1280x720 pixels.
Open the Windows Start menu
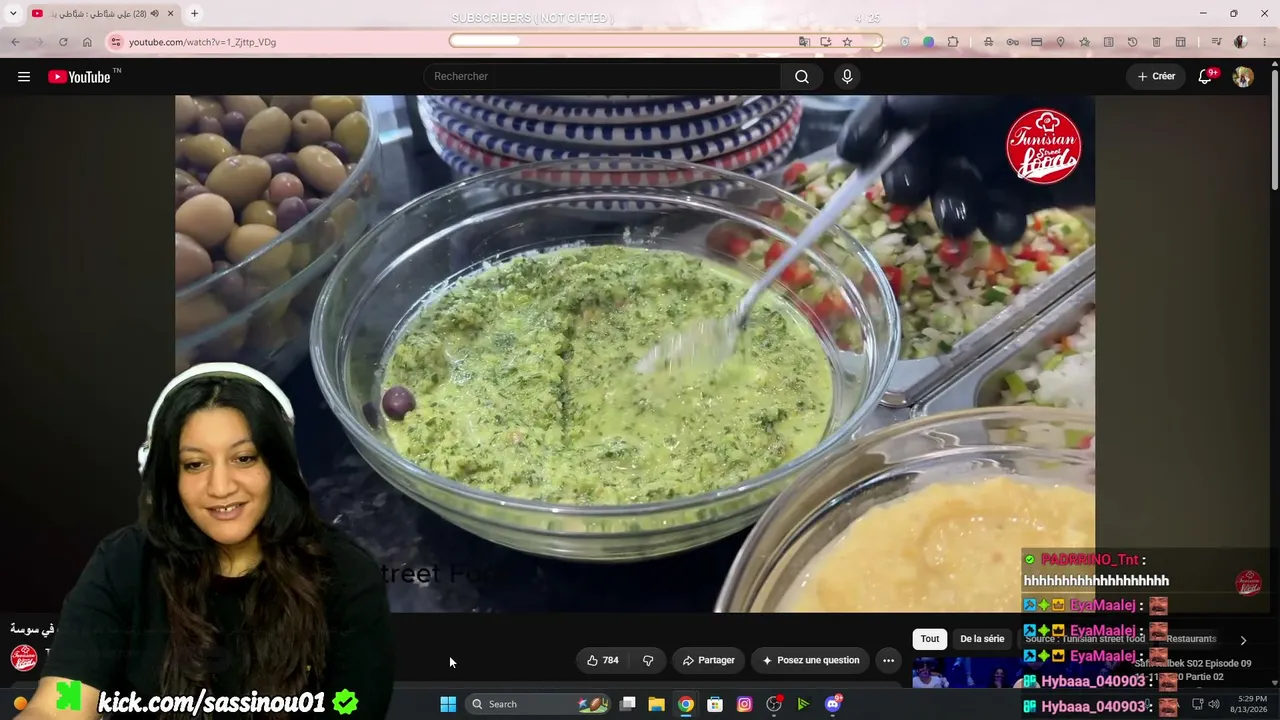pyautogui.click(x=448, y=704)
